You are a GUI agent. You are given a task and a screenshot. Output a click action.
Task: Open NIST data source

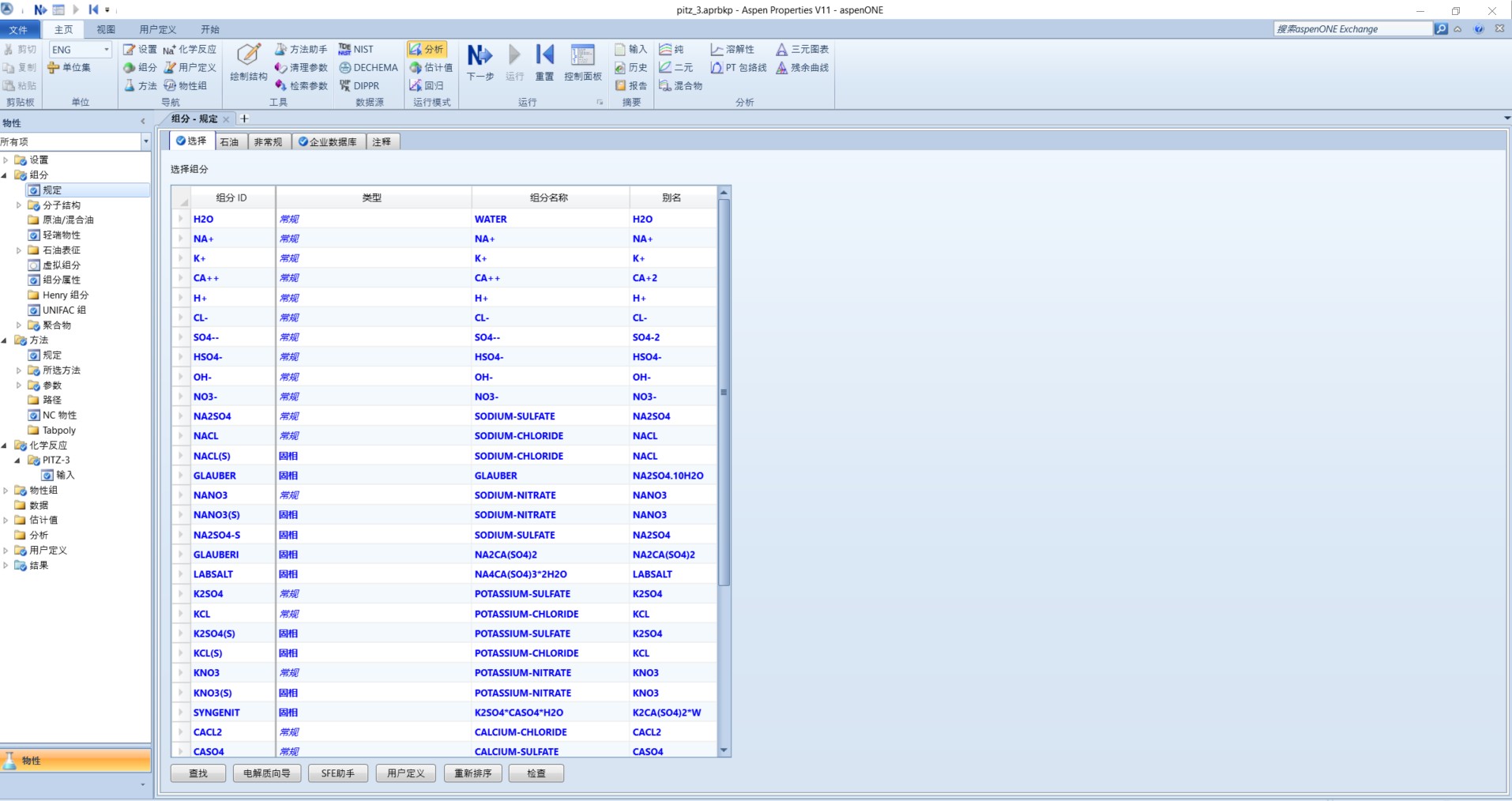coord(355,49)
